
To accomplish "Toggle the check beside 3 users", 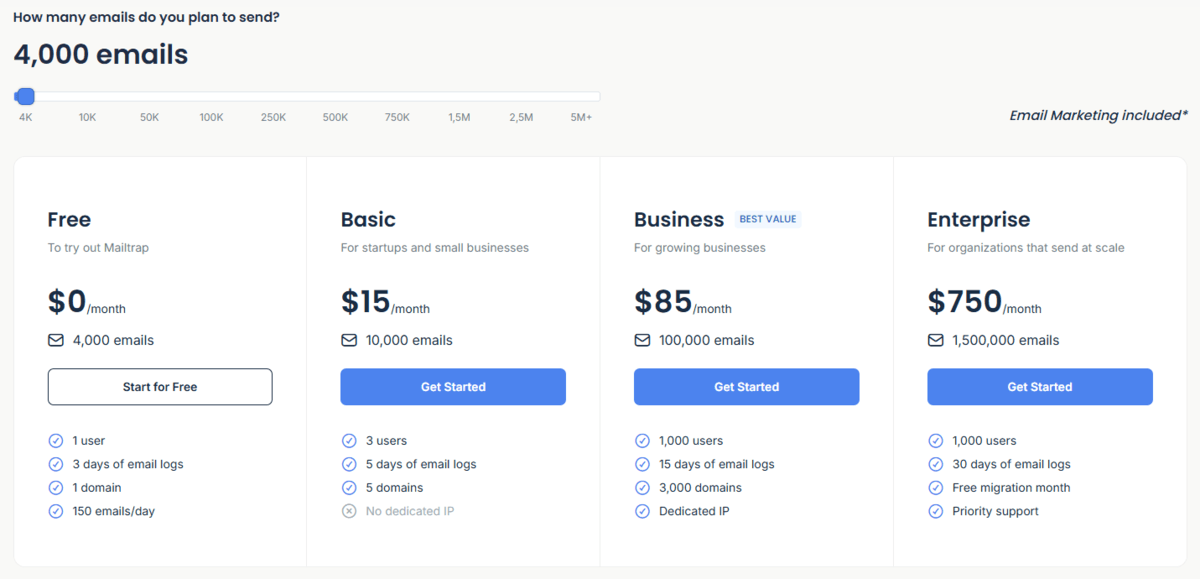I will point(349,440).
